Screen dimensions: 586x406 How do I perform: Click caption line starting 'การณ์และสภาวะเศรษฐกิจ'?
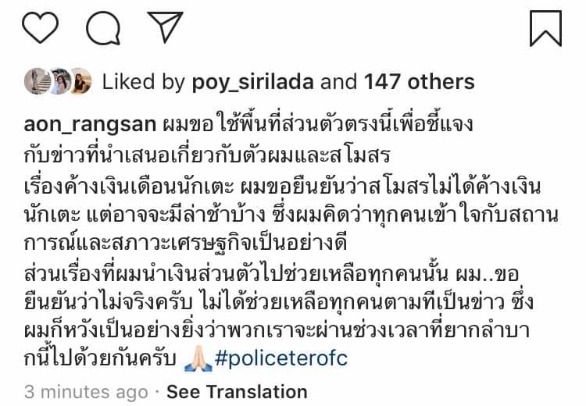pyautogui.click(x=185, y=243)
